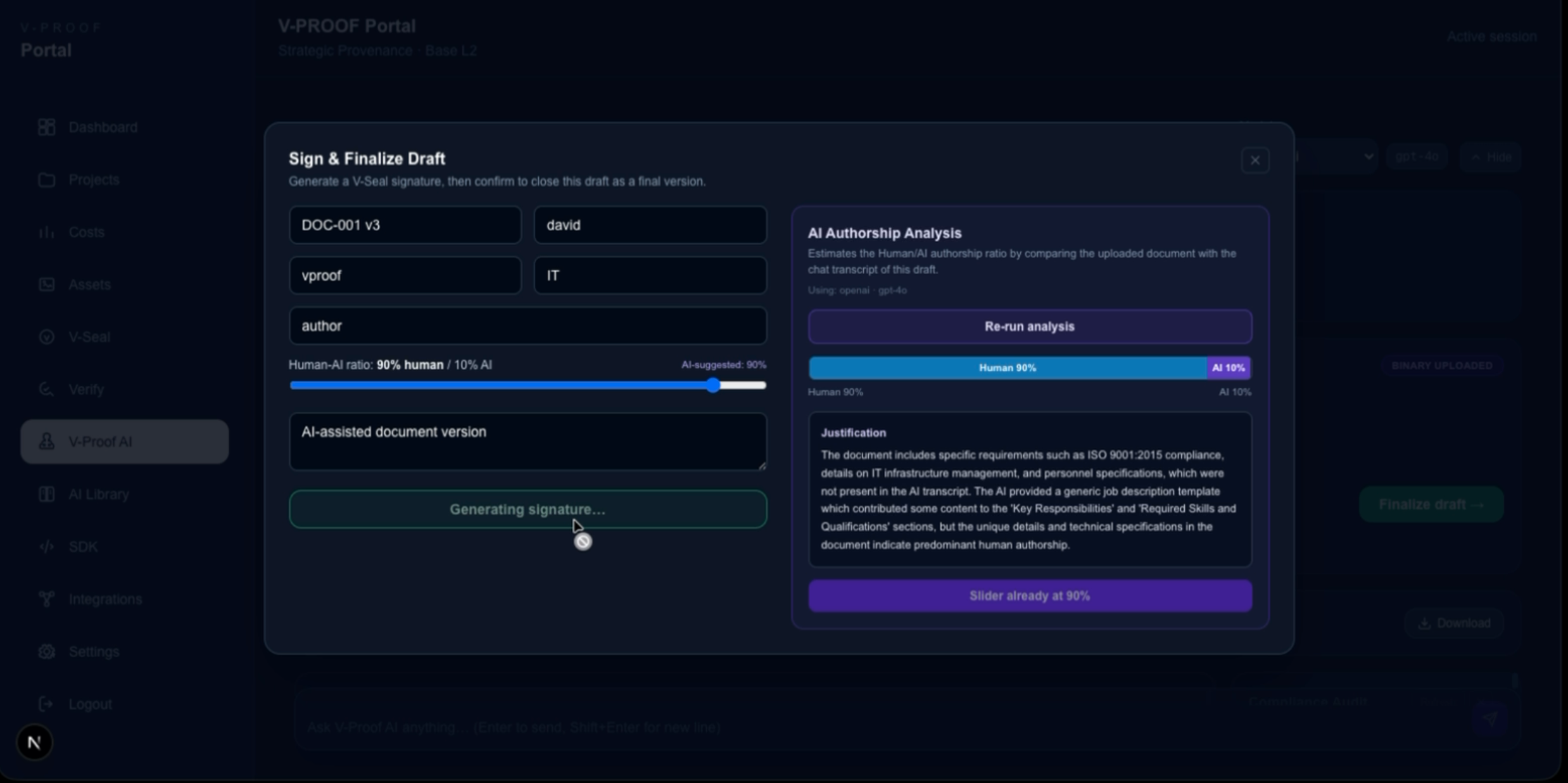Open the Dashboard menu item
This screenshot has height=783, width=1568.
coord(124,127)
